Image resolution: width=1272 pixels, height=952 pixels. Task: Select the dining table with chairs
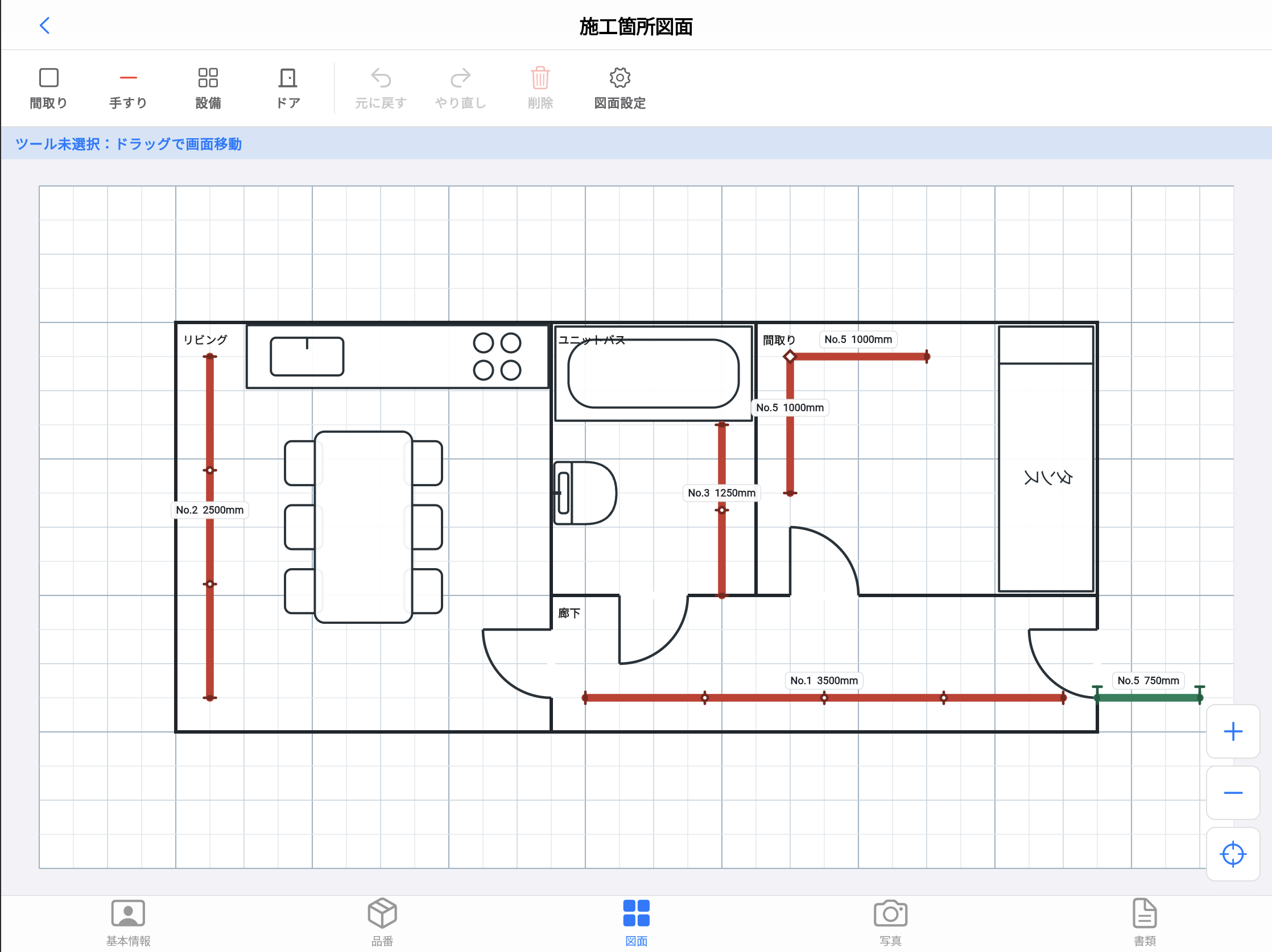pos(364,527)
